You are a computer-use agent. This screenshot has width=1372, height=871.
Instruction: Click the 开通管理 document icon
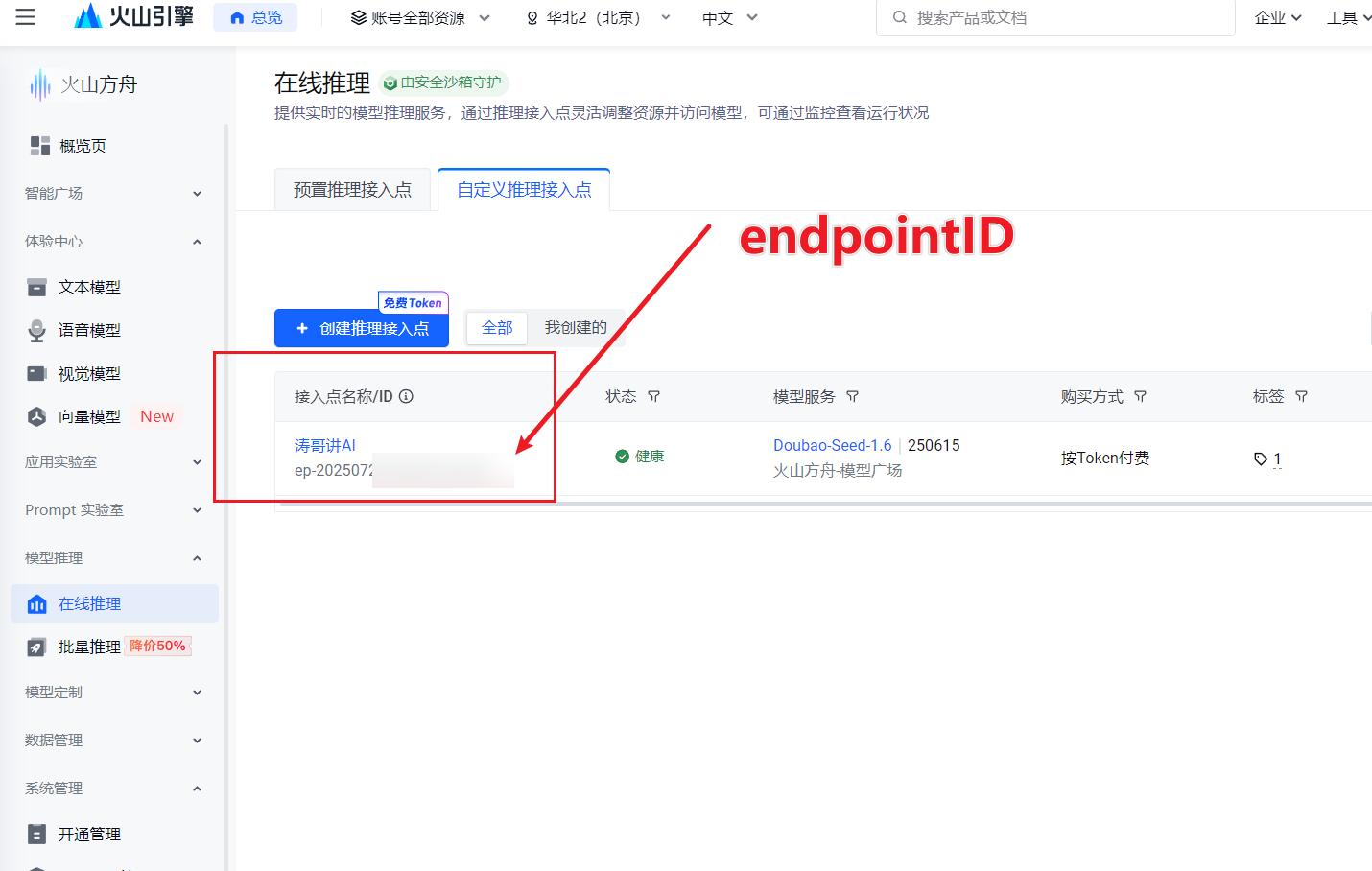coord(36,834)
